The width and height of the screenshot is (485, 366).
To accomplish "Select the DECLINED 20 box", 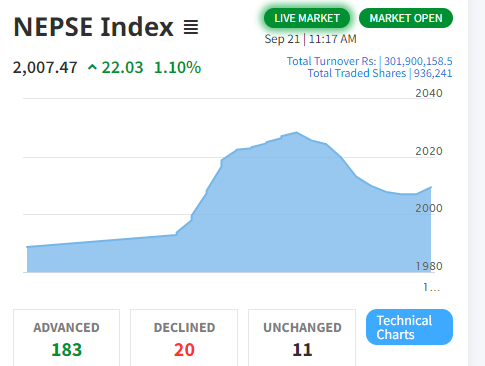I will [x=184, y=338].
